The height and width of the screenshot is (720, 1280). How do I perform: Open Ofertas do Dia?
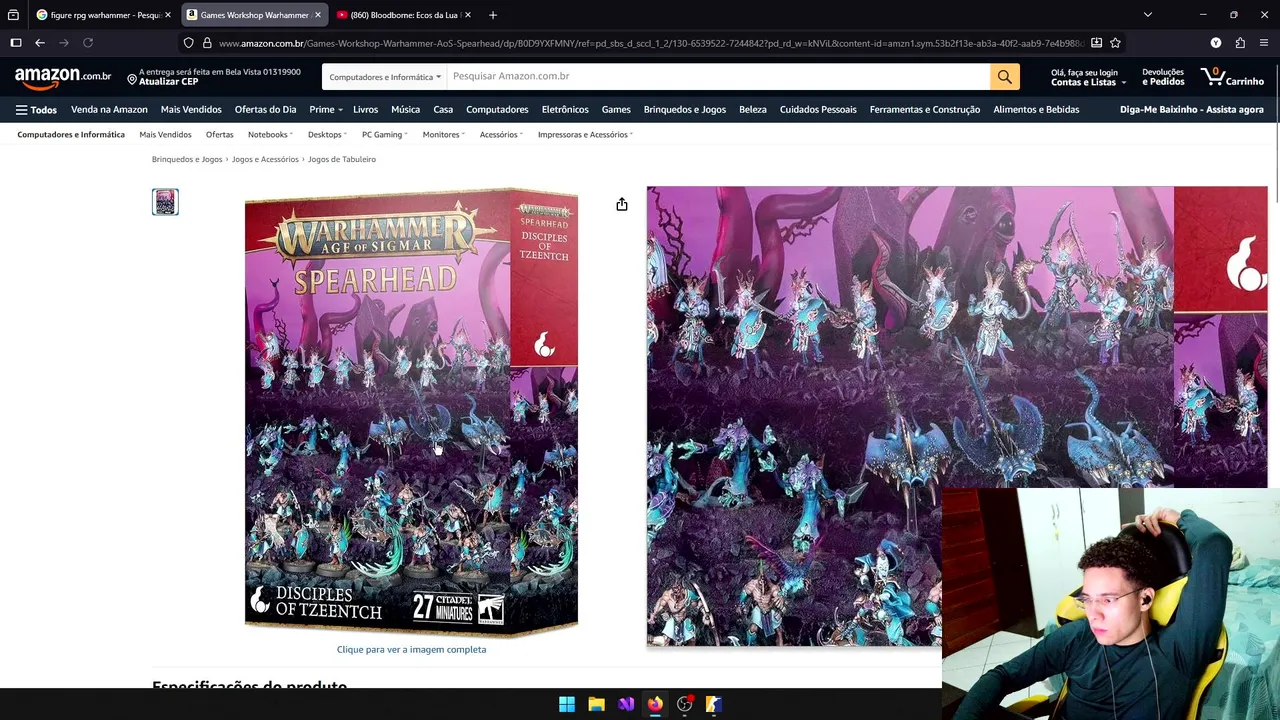tap(265, 110)
